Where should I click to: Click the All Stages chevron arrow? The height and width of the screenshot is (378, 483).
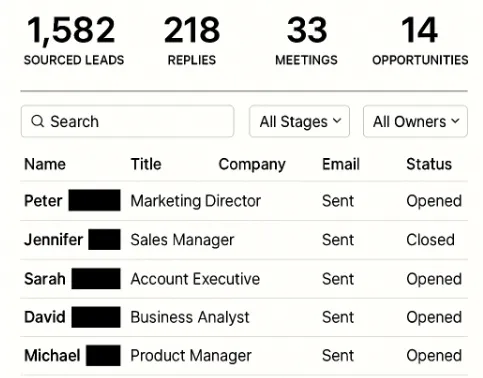click(337, 121)
